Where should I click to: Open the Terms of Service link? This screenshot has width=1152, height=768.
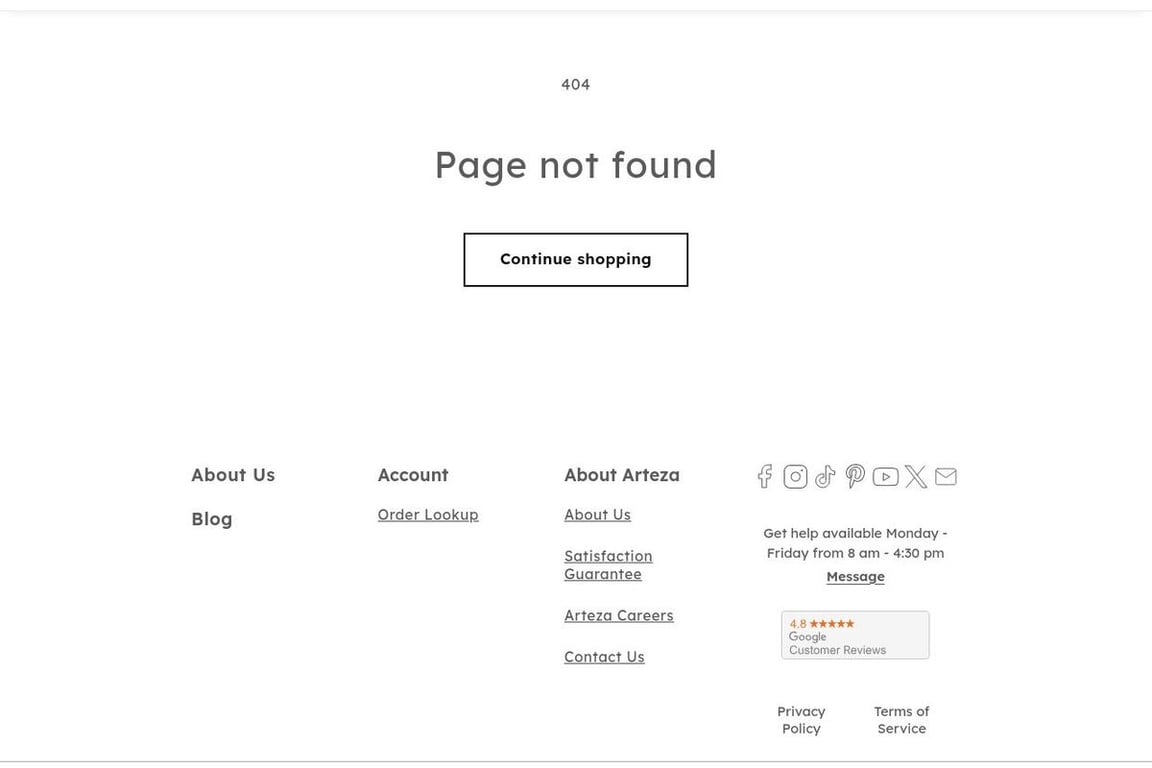pos(901,719)
